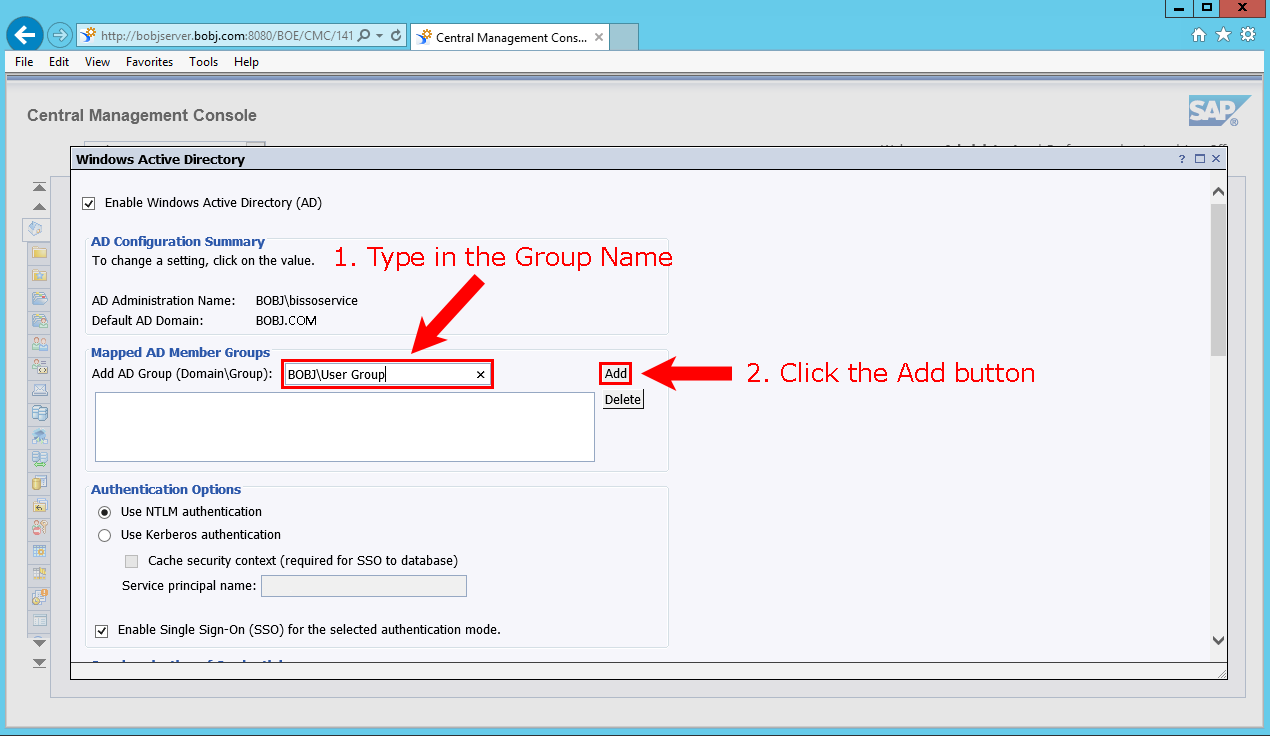
Task: Open the Internet Explorer Tools gear icon
Action: click(x=1247, y=35)
